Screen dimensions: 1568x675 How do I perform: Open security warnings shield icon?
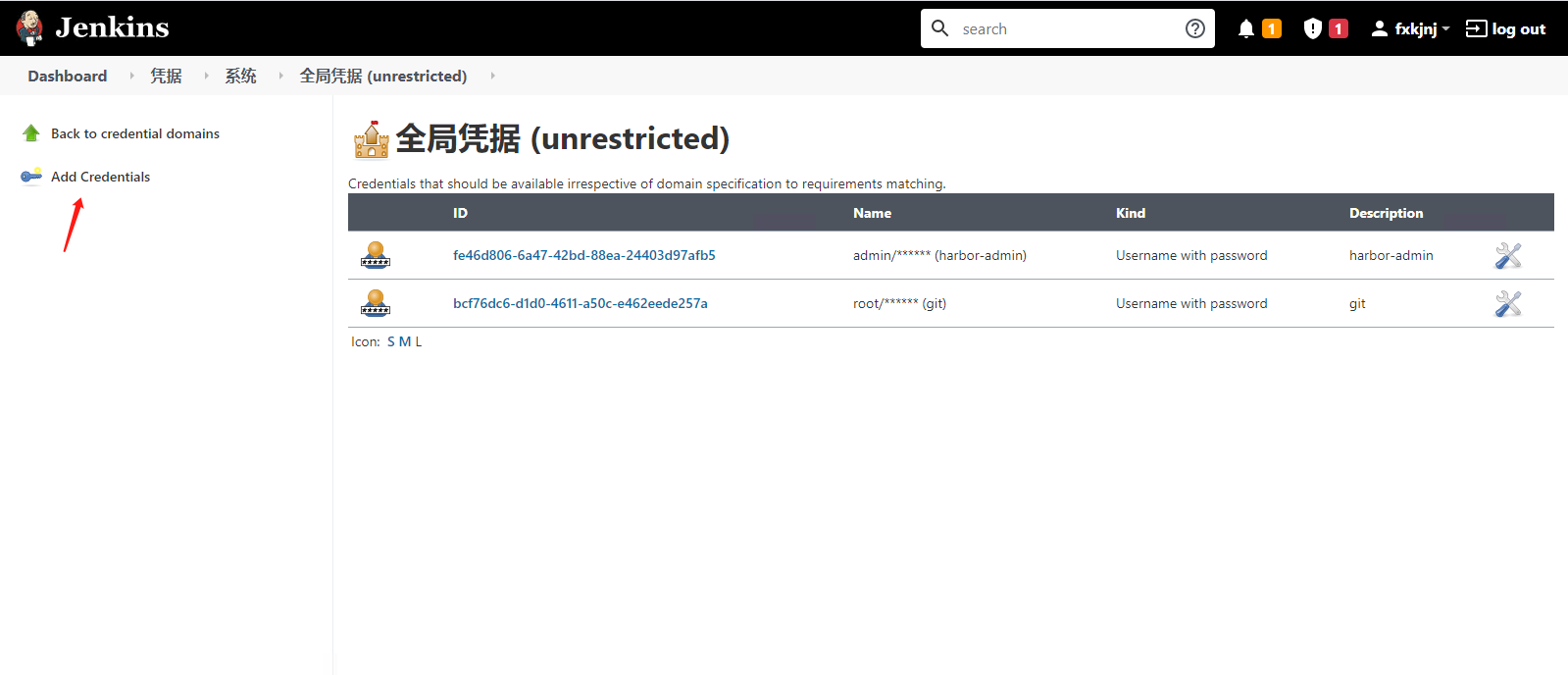pyautogui.click(x=1313, y=28)
